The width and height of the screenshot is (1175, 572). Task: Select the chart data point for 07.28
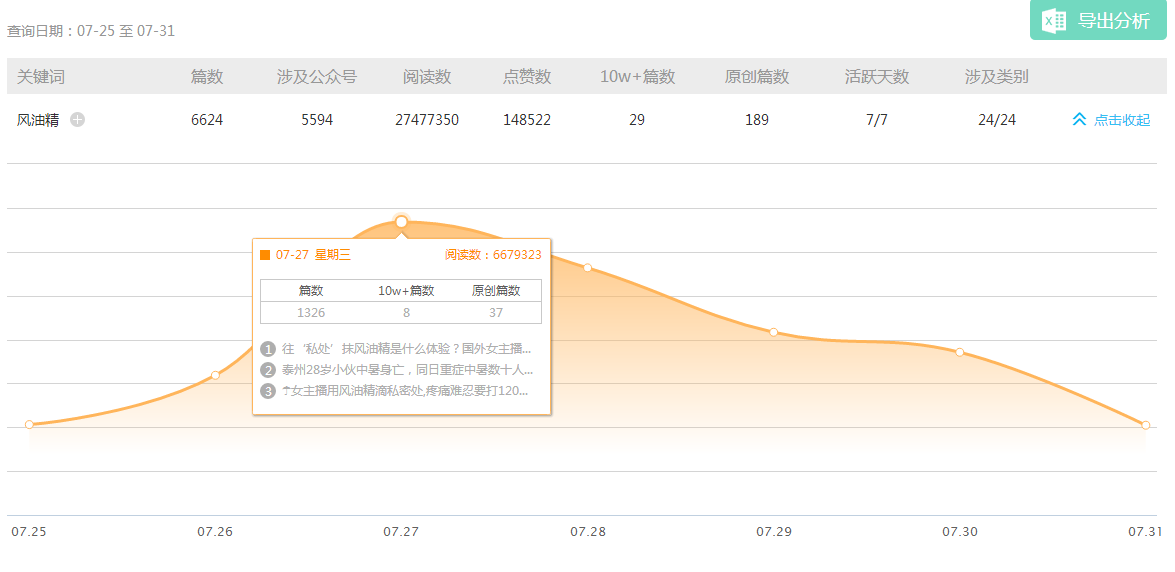pos(588,267)
